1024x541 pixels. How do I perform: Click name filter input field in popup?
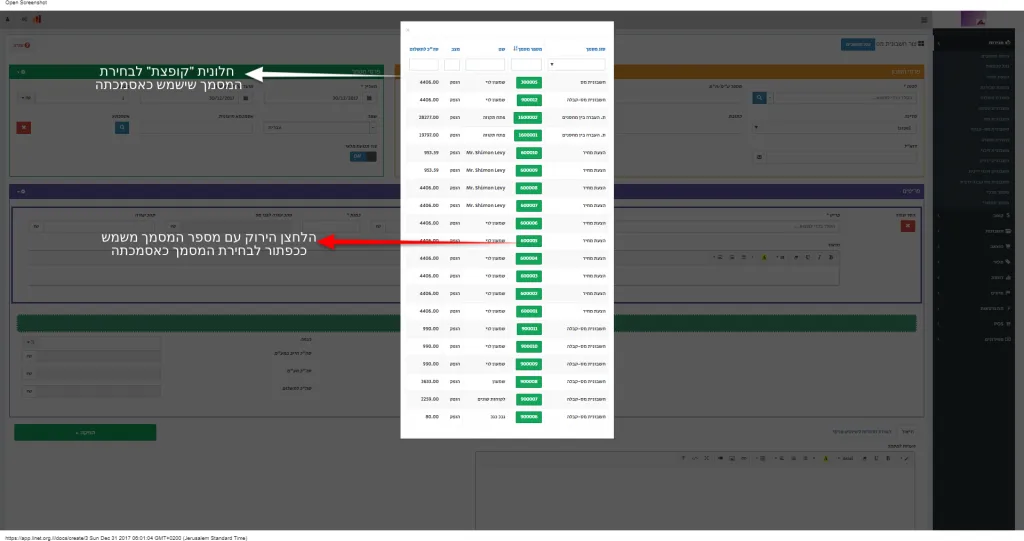[485, 65]
